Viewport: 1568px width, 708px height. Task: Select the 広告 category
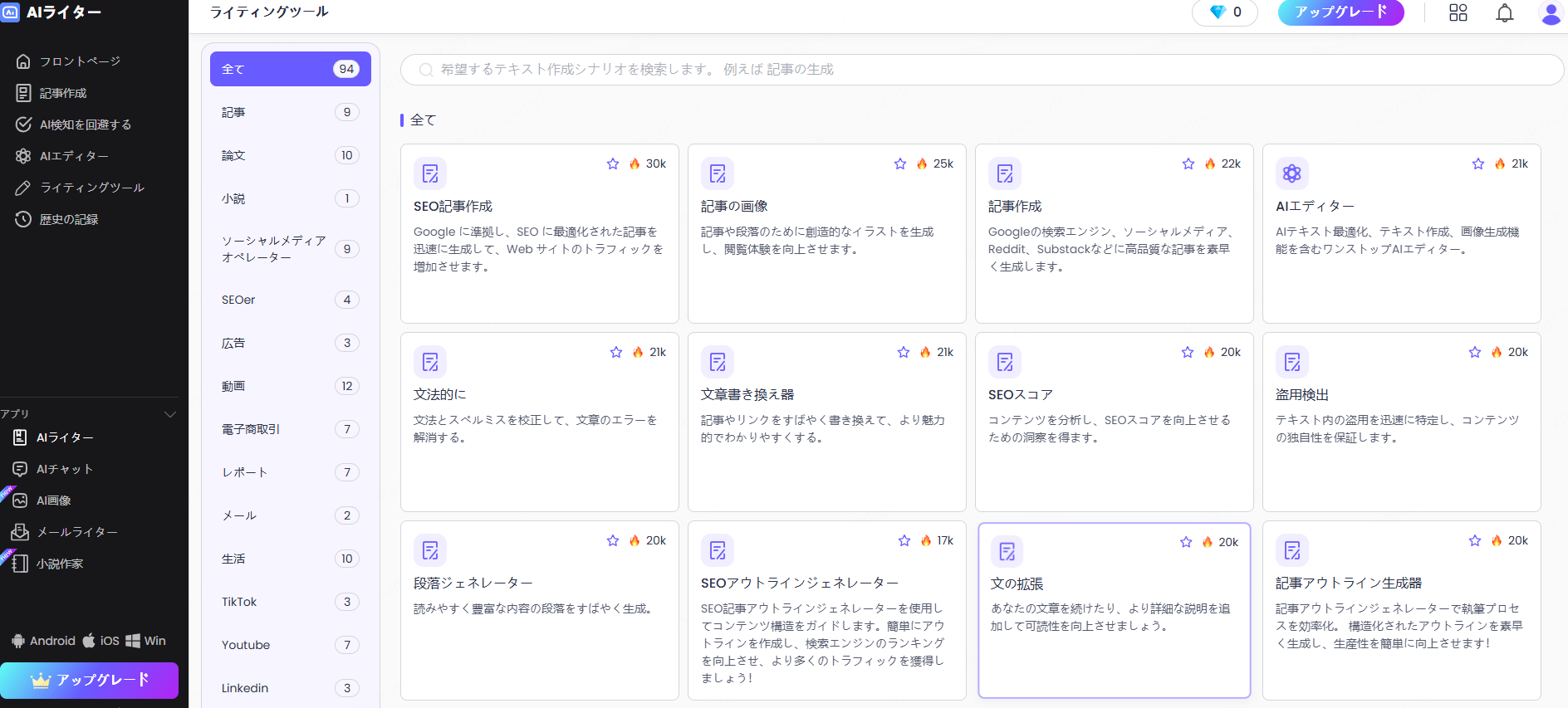(x=291, y=343)
